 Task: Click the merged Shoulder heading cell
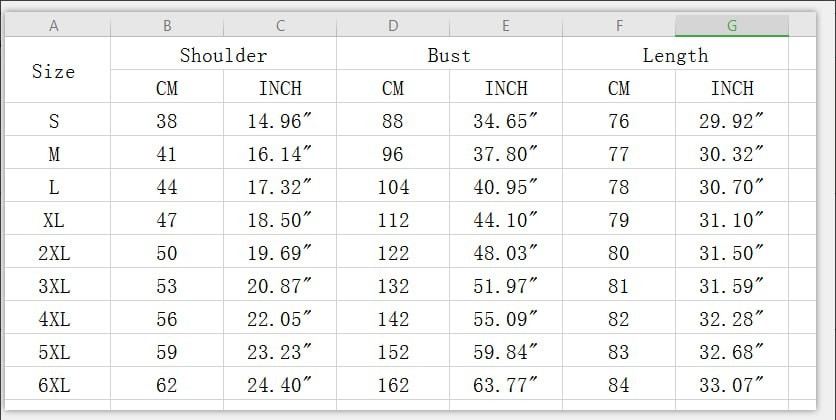[x=223, y=55]
